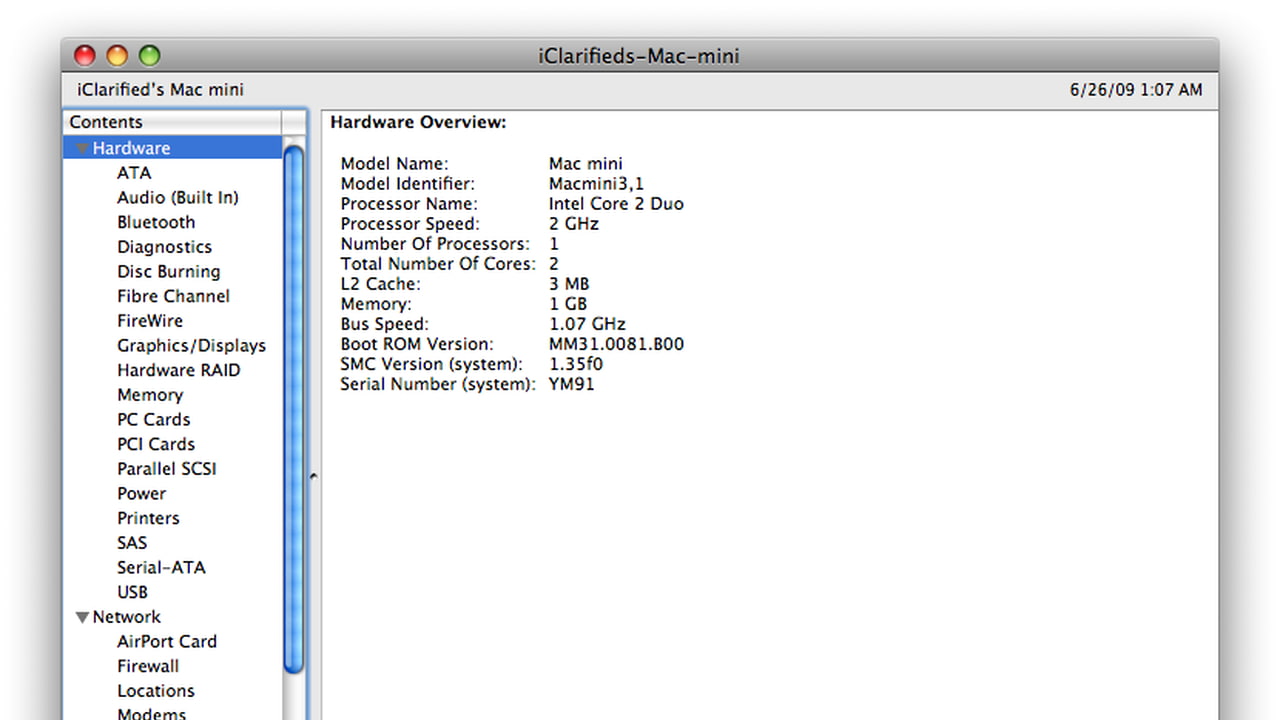Open AirPort Card details
The width and height of the screenshot is (1280, 720).
pyautogui.click(x=167, y=642)
